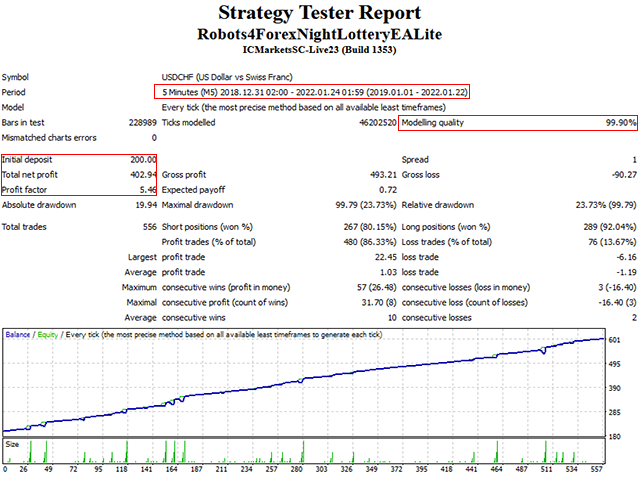Click the 280 tick on chart x-axis
Screen dimensions: 640x480
point(297,468)
